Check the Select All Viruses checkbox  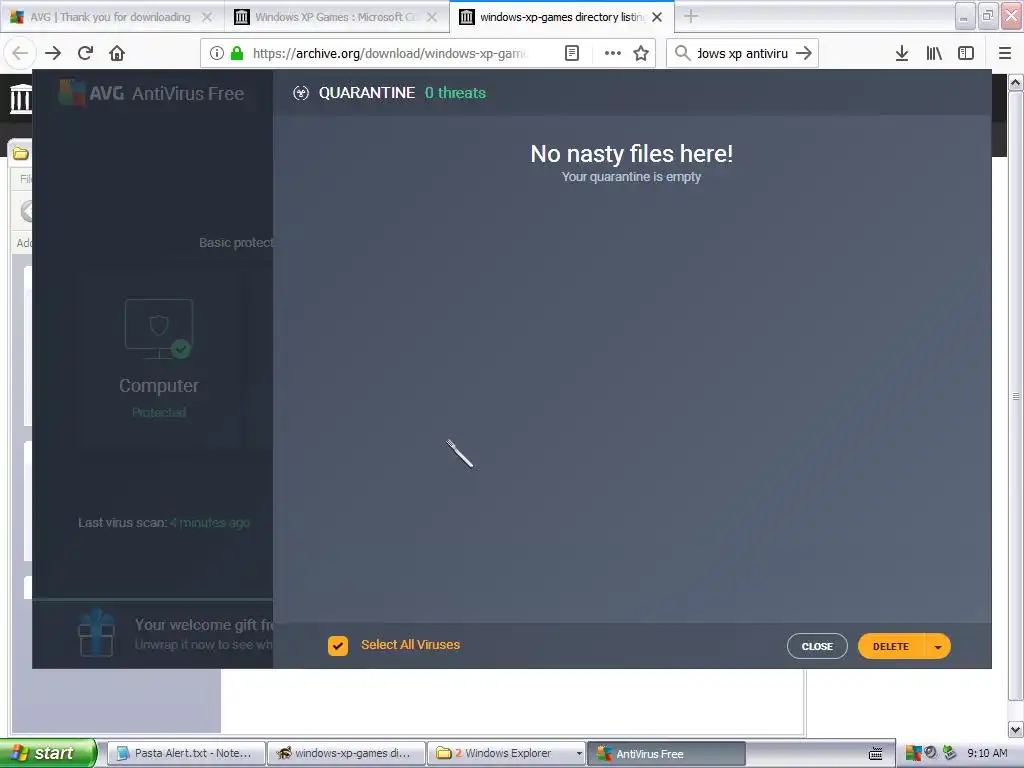tap(338, 646)
